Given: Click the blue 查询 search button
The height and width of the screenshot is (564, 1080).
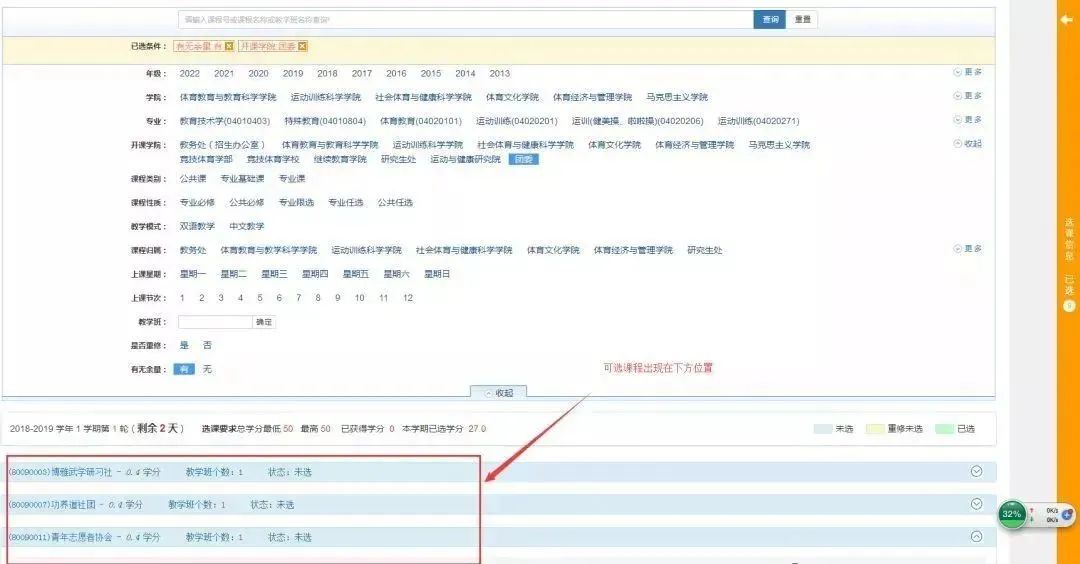Looking at the screenshot, I should [769, 19].
